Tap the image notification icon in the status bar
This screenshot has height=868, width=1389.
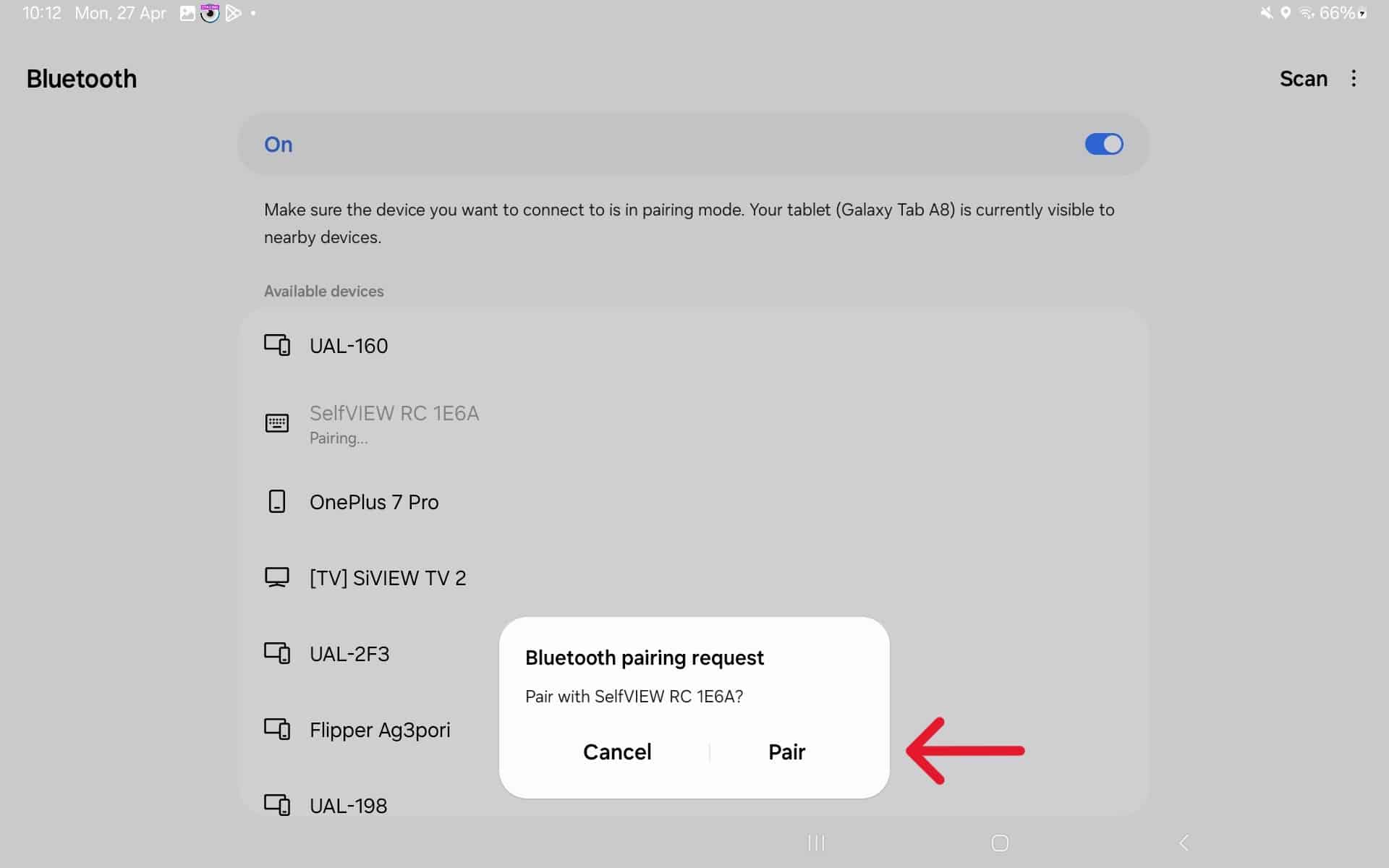click(187, 13)
